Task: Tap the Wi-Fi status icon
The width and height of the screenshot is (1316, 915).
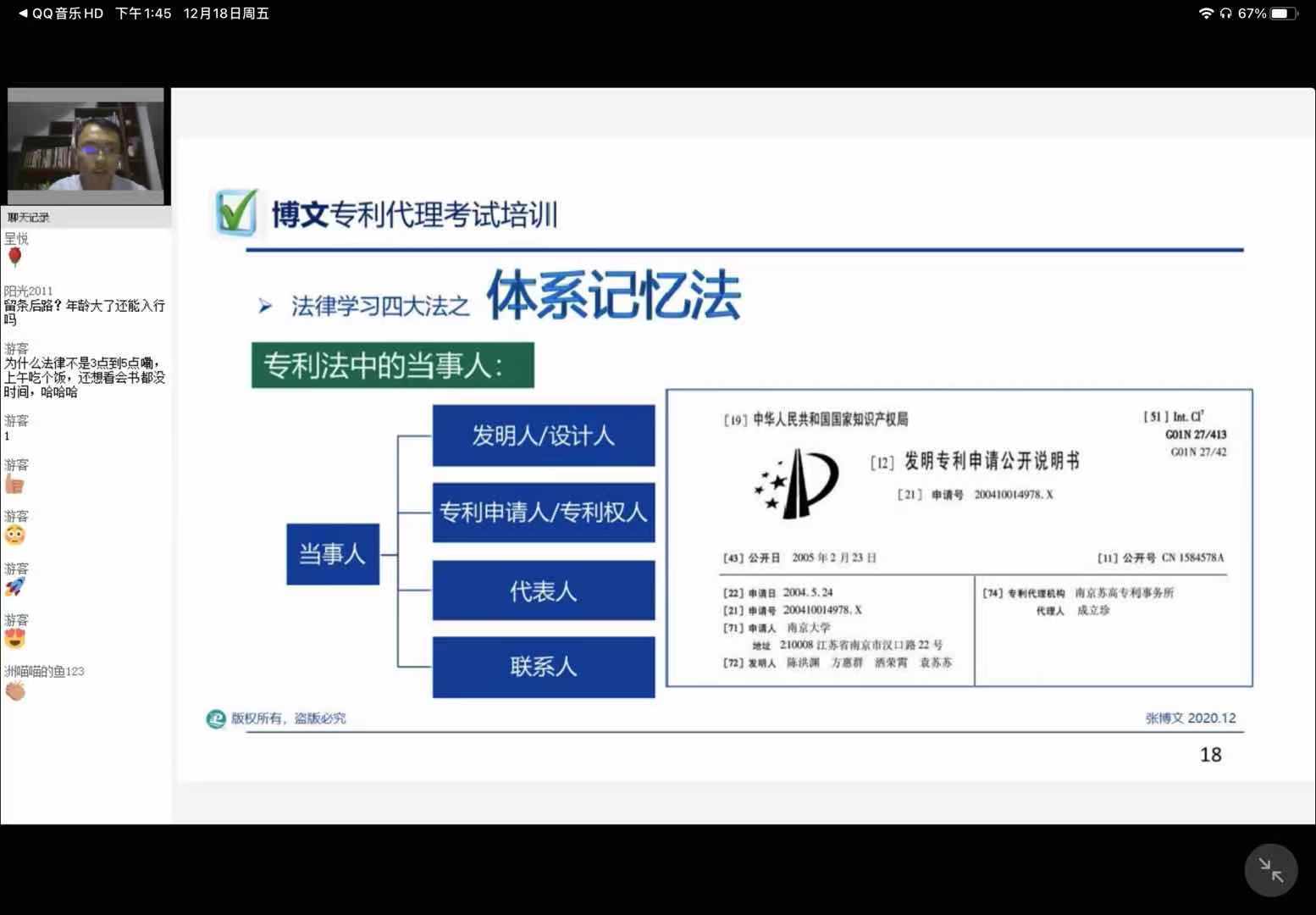Action: 1206,14
